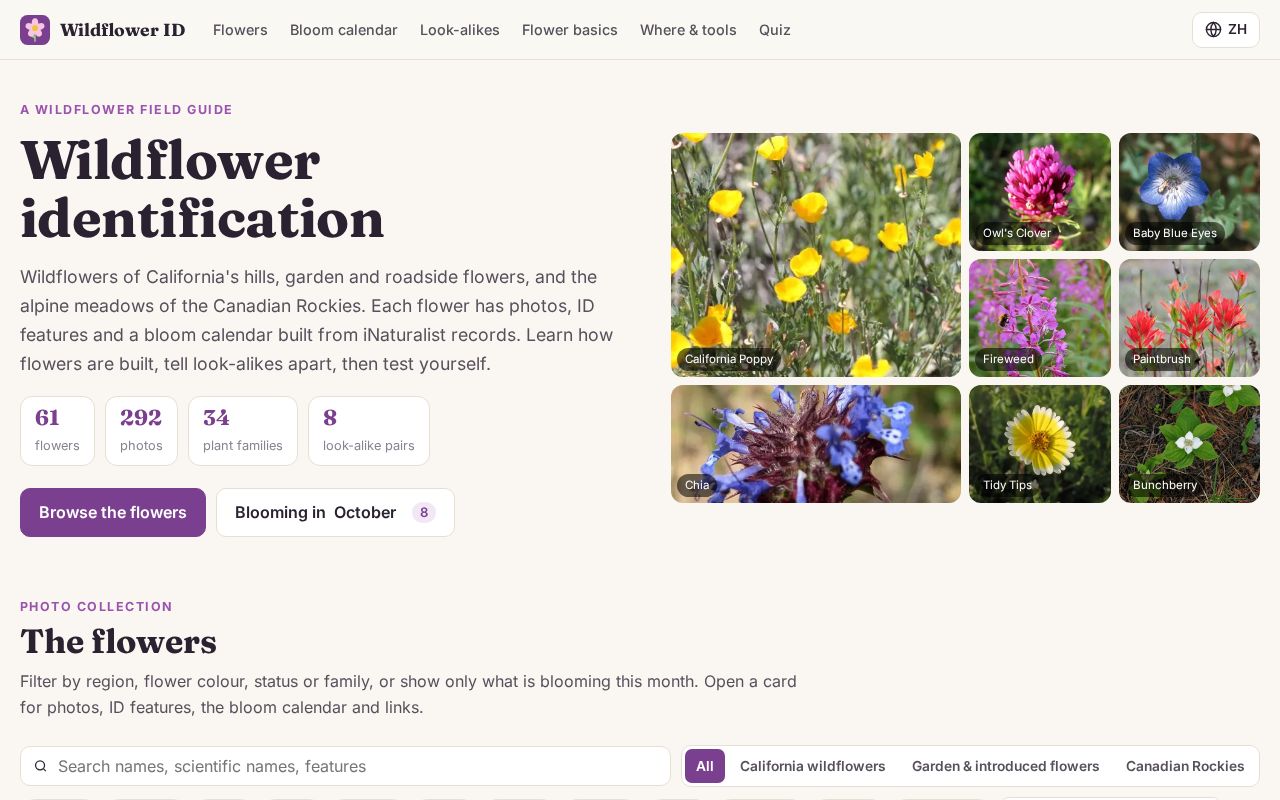Click the "Wildflower identification" main heading
The height and width of the screenshot is (800, 1280).
pyautogui.click(x=202, y=190)
